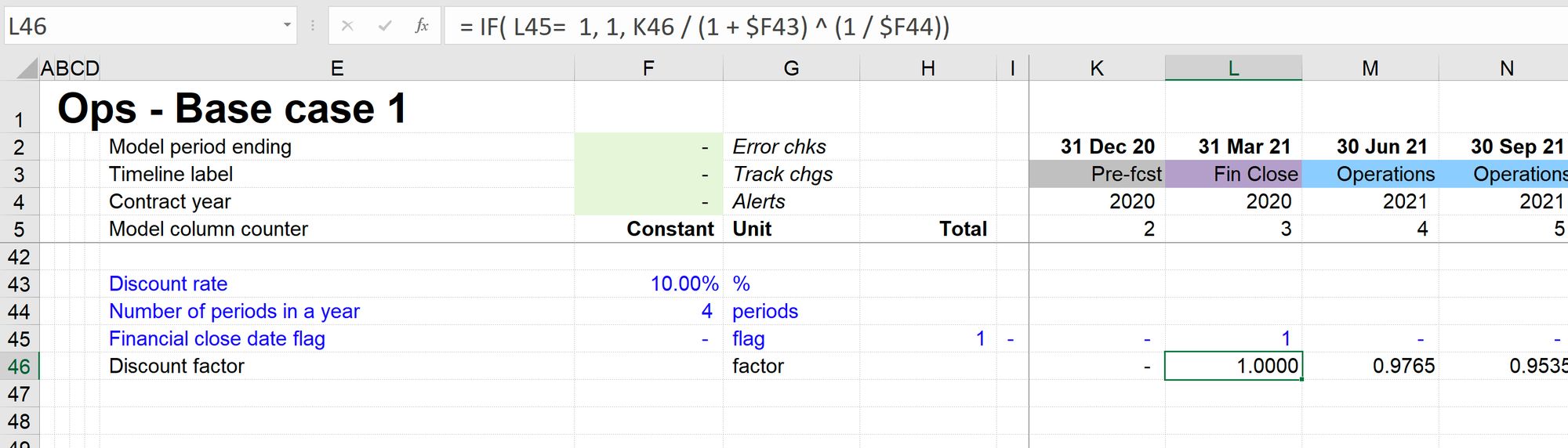Click the formula bar options dots
The height and width of the screenshot is (448, 1568).
pos(313,26)
